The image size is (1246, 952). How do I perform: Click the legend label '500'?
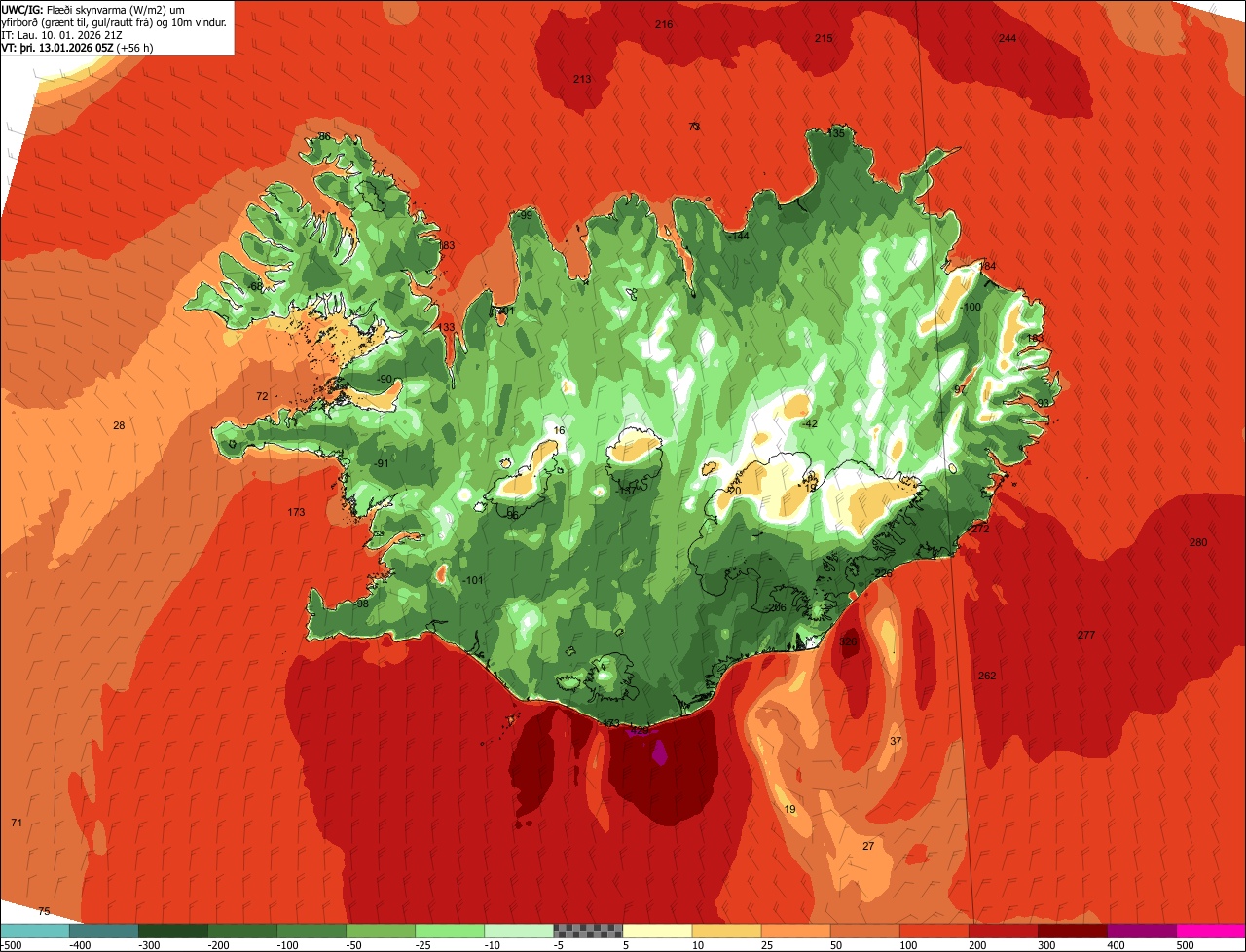coord(1185,945)
